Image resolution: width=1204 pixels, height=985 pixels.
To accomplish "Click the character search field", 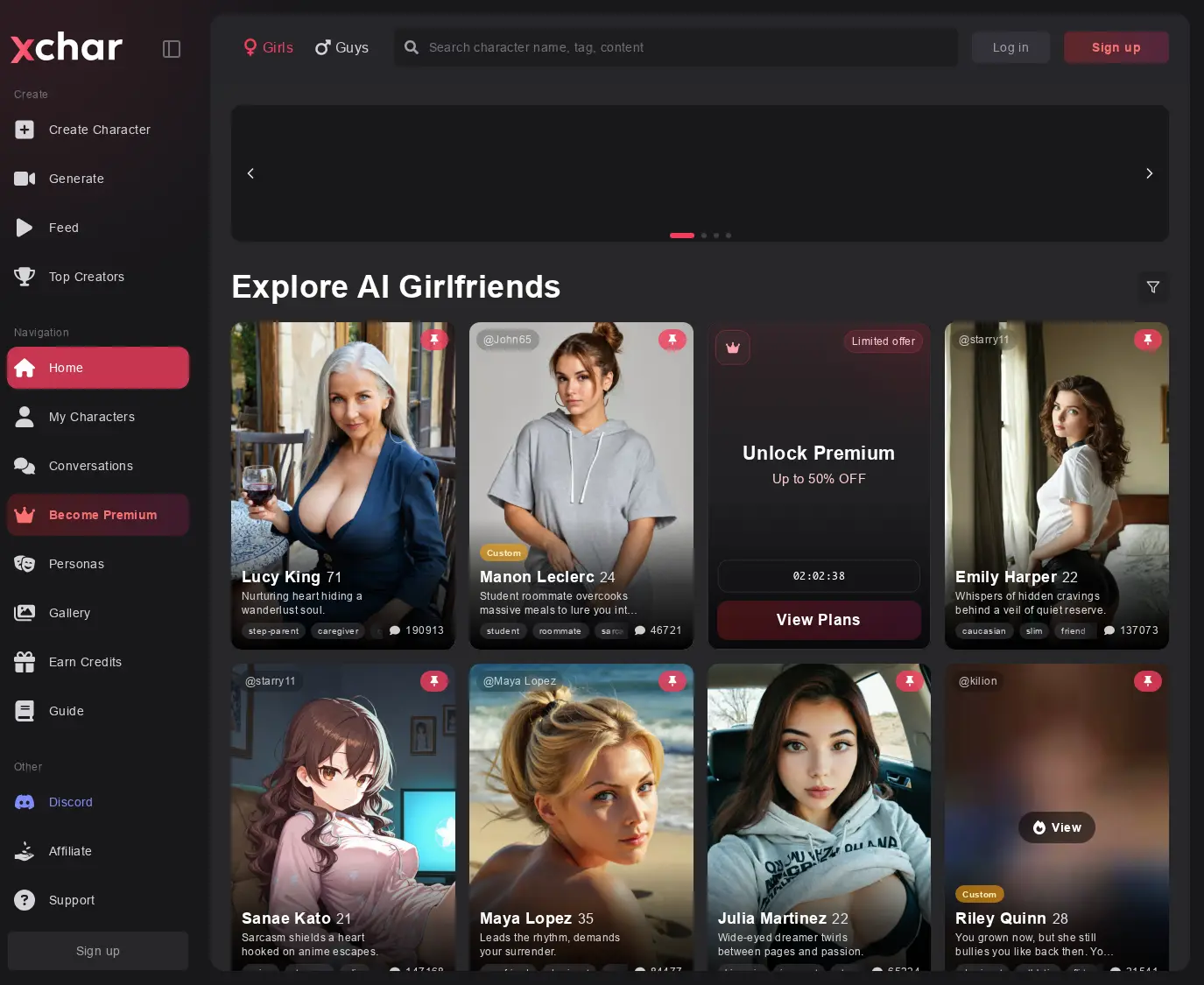I will pyautogui.click(x=683, y=47).
